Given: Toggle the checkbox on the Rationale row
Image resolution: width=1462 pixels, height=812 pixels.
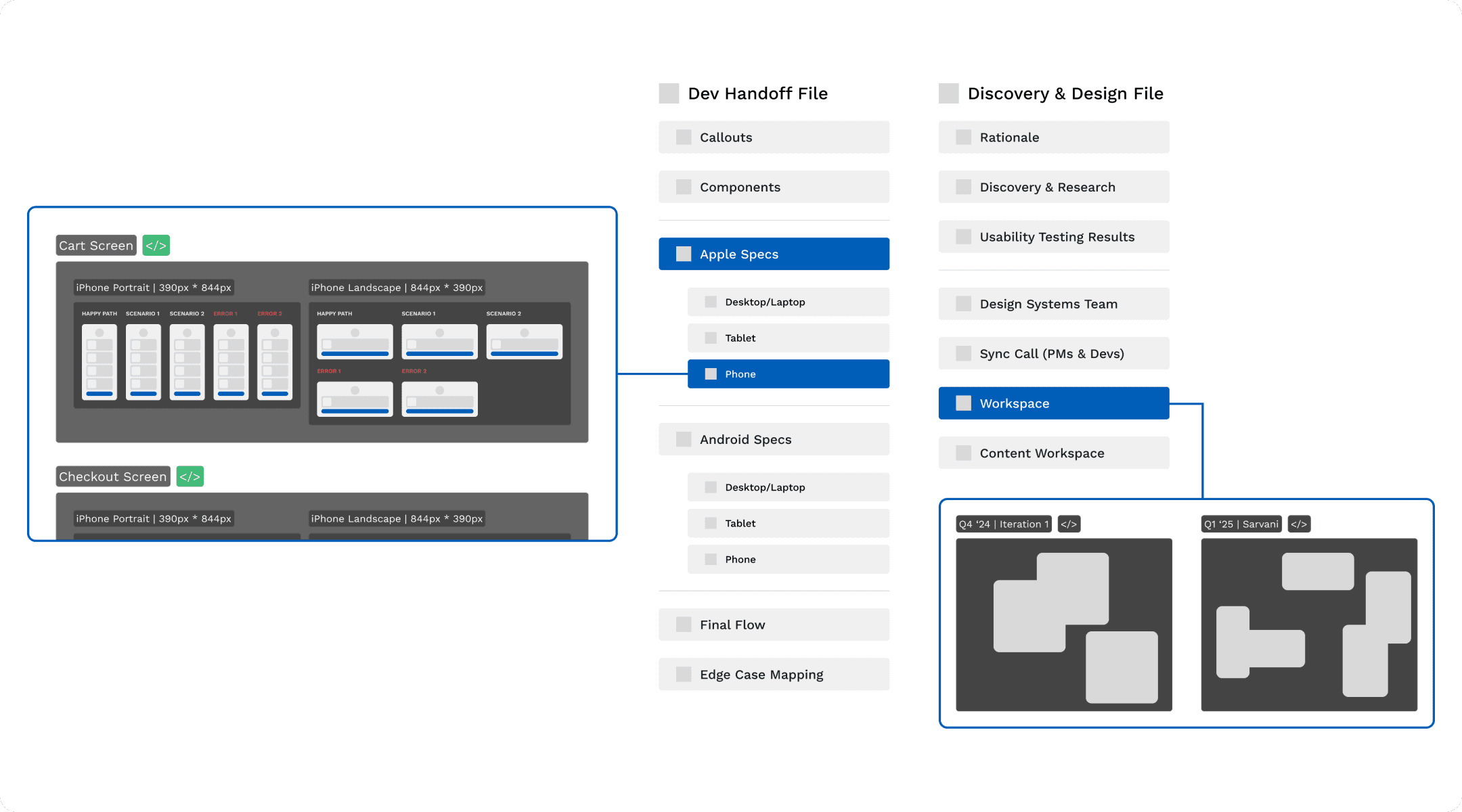Looking at the screenshot, I should [963, 137].
